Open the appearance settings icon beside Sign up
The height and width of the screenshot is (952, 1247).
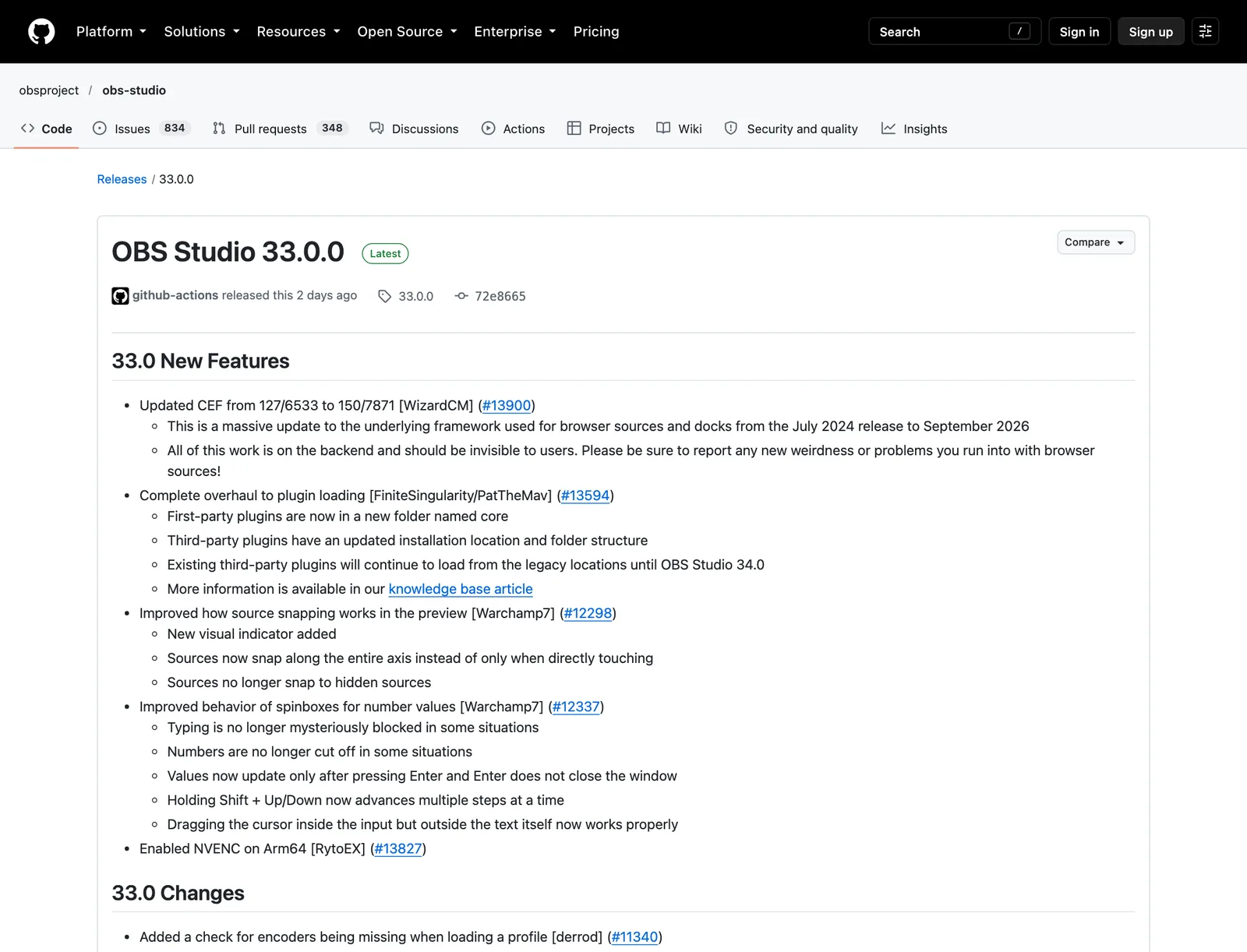tap(1205, 31)
